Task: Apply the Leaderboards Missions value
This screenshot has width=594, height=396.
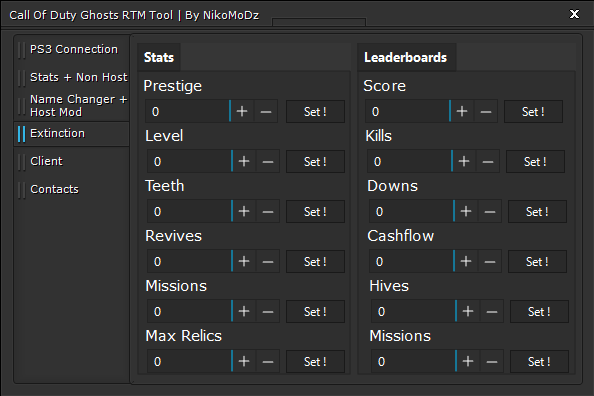Action: (x=539, y=362)
